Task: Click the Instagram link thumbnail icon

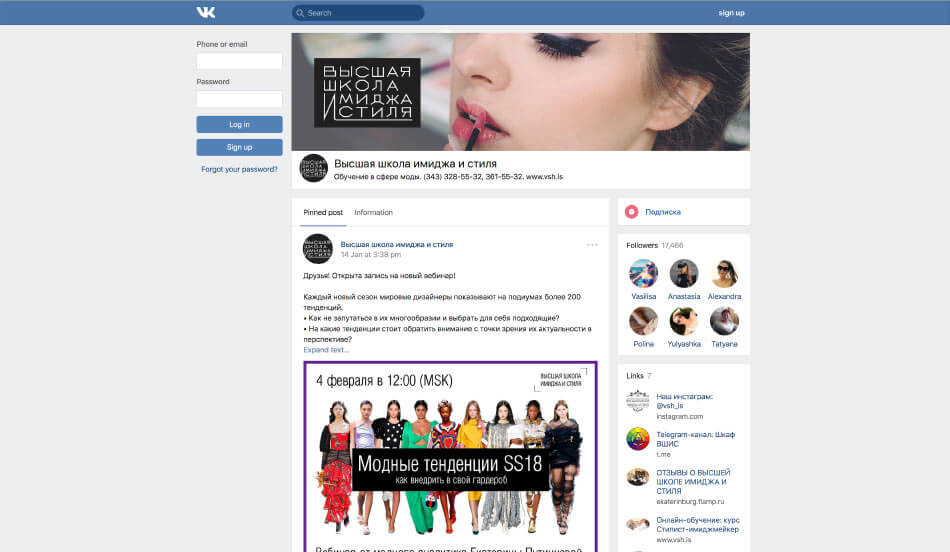Action: 638,401
